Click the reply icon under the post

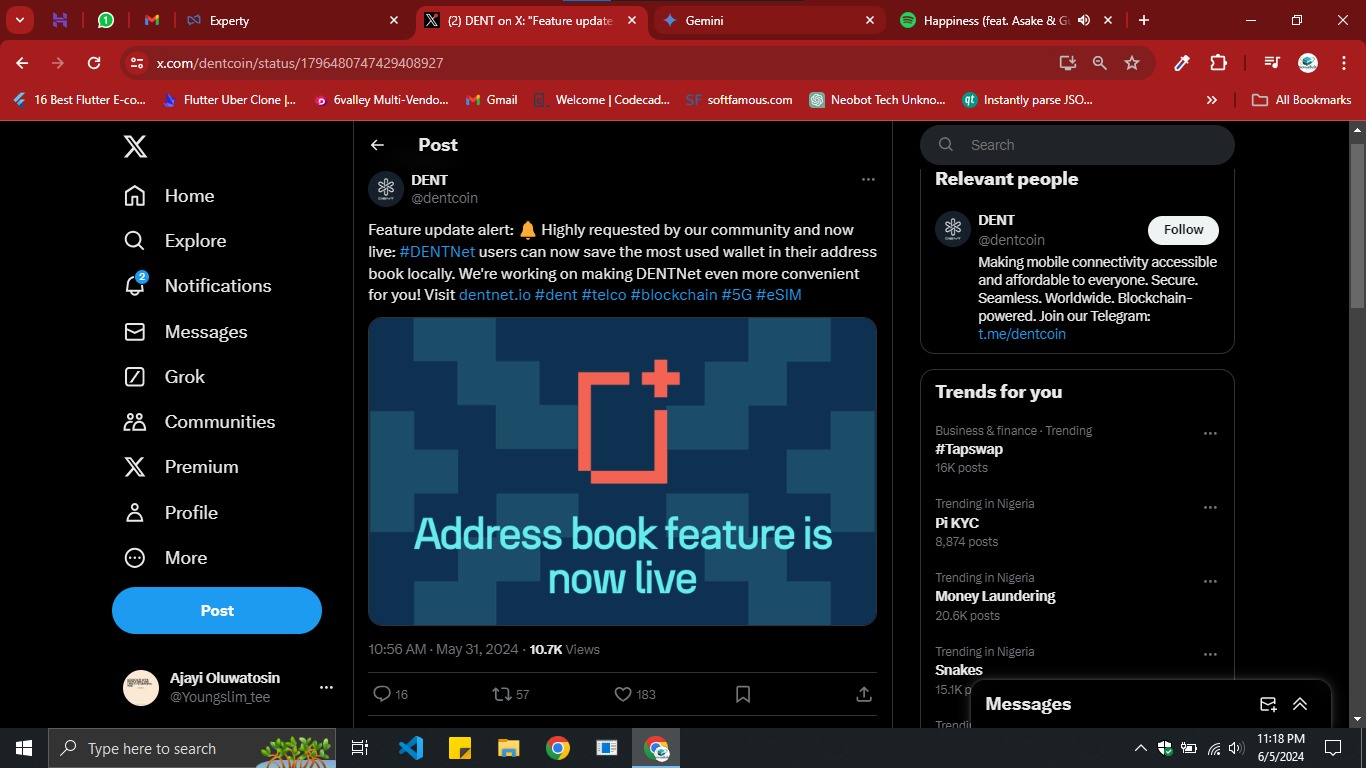[381, 694]
